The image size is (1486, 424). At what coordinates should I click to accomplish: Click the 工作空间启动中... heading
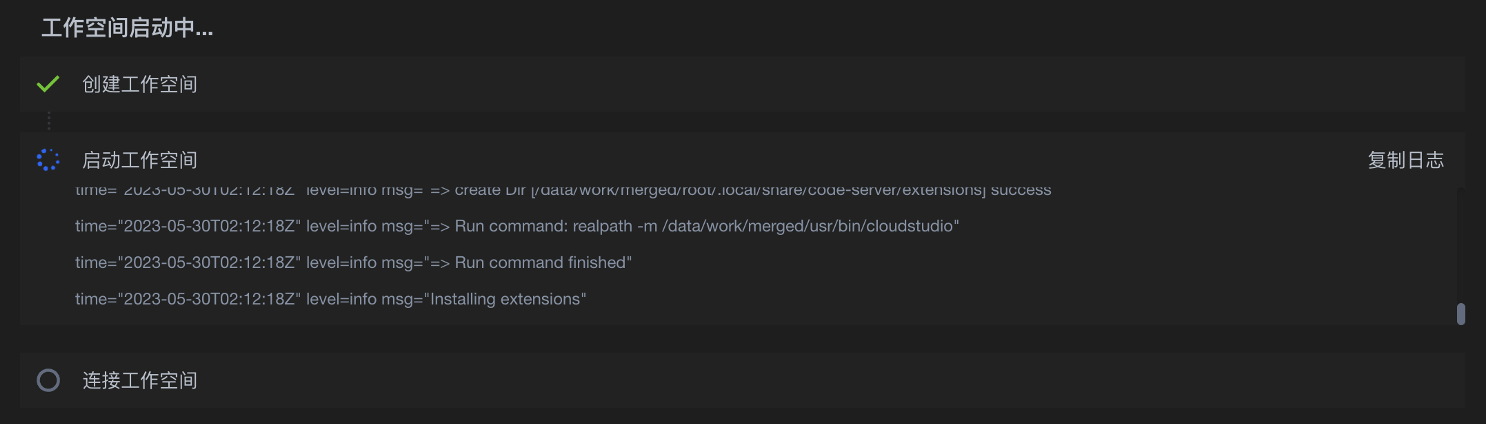(127, 28)
